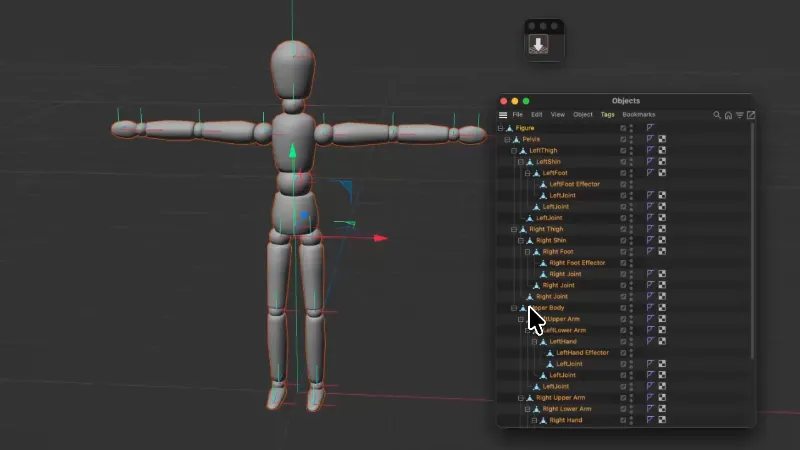Select the checkered tag on the Pelvis row

pyautogui.click(x=662, y=139)
